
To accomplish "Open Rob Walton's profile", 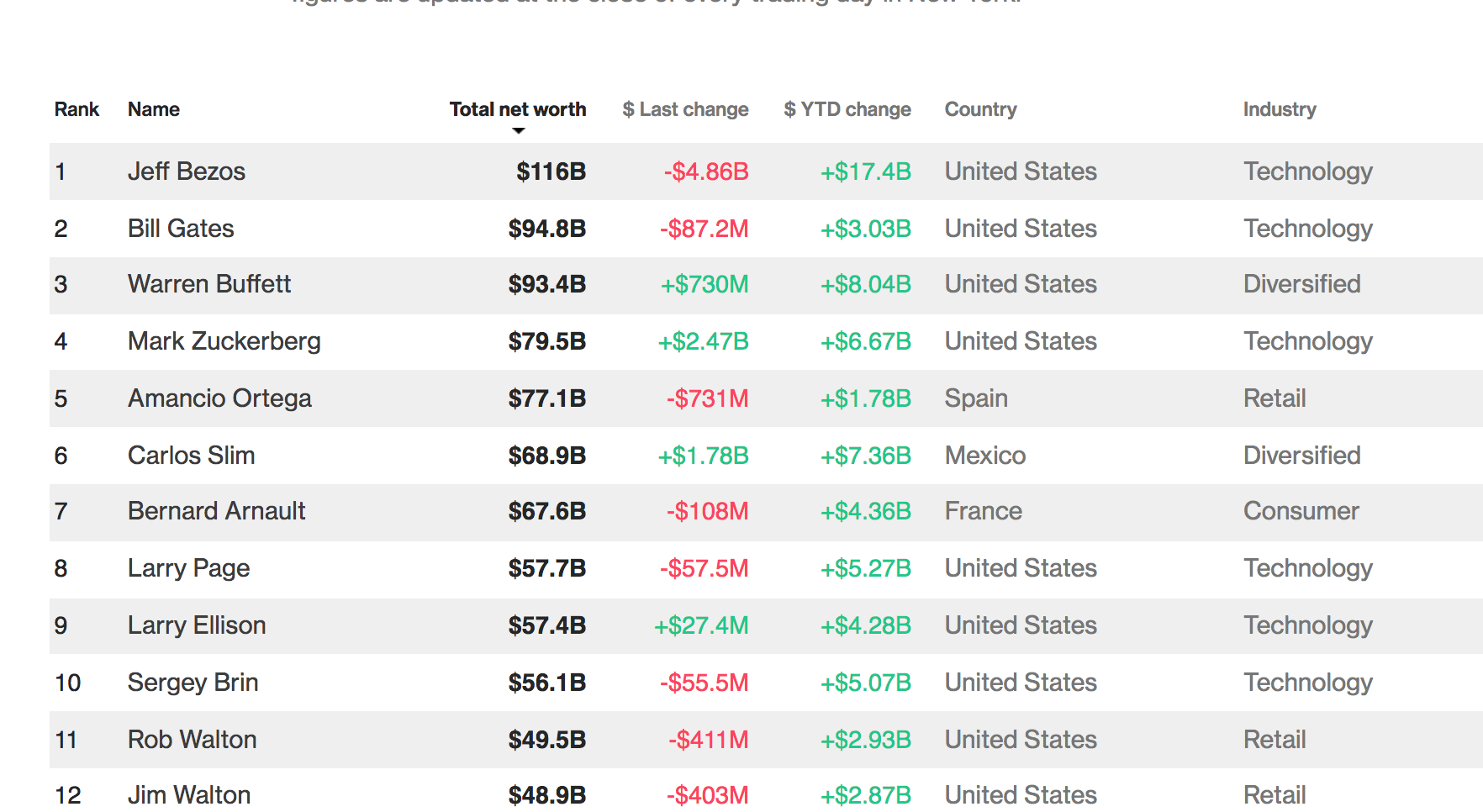I will tap(192, 739).
